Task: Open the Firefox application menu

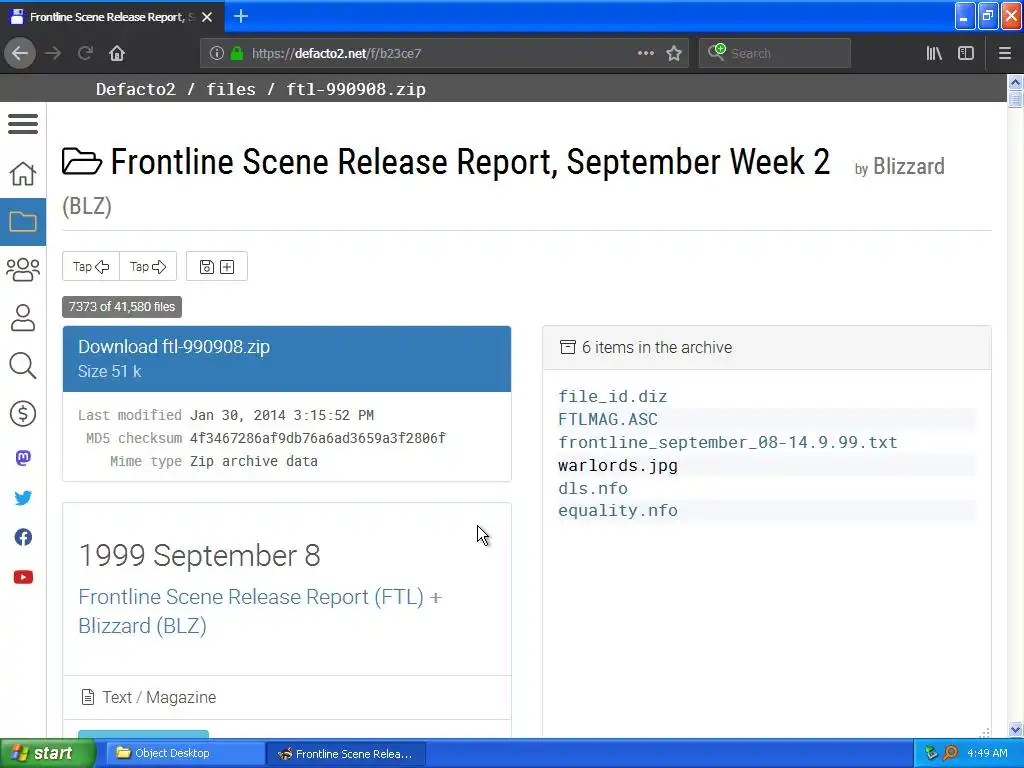Action: pyautogui.click(x=1004, y=53)
